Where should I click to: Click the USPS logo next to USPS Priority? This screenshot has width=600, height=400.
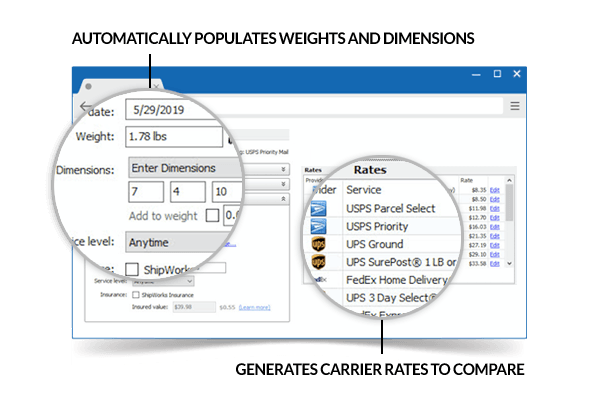[318, 226]
